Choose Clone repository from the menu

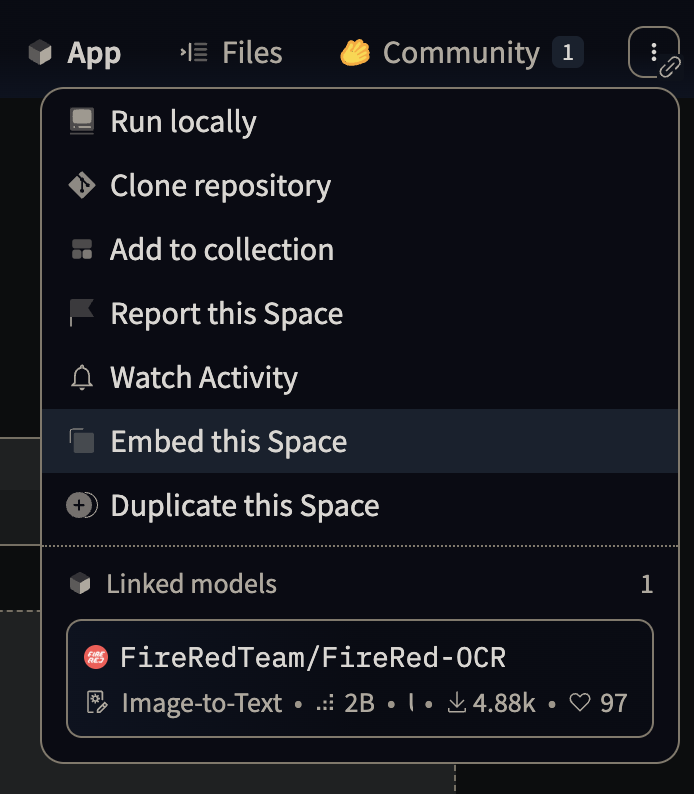click(220, 186)
